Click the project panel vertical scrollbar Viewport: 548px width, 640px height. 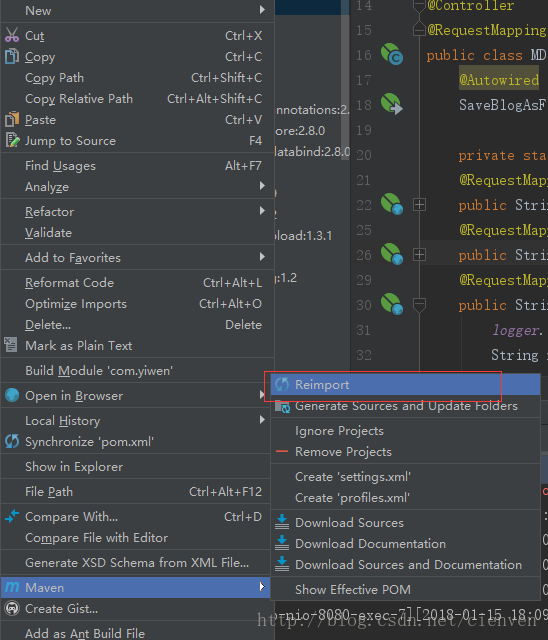click(345, 80)
